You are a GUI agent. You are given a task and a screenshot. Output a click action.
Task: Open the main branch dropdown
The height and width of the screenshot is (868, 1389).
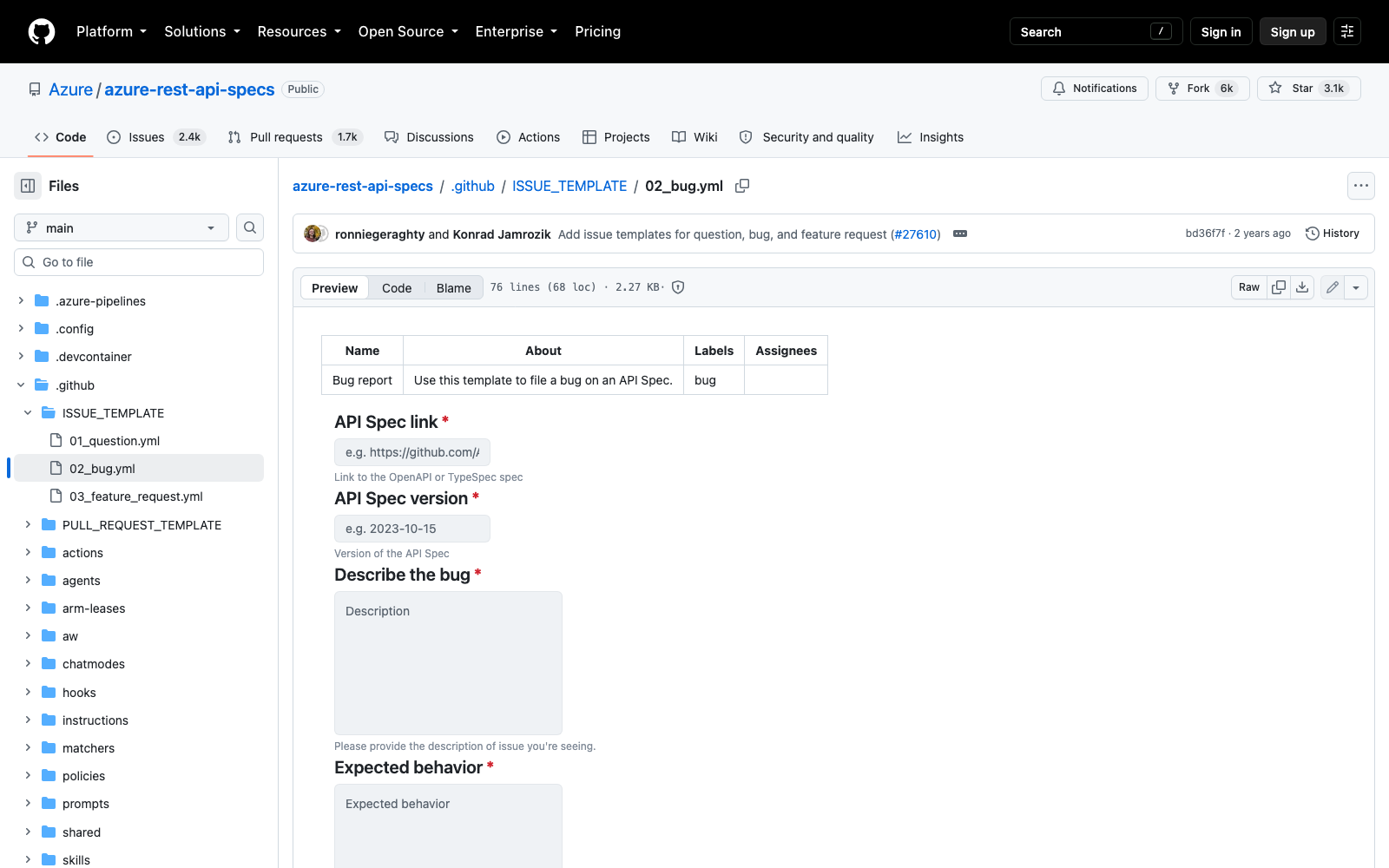122,227
